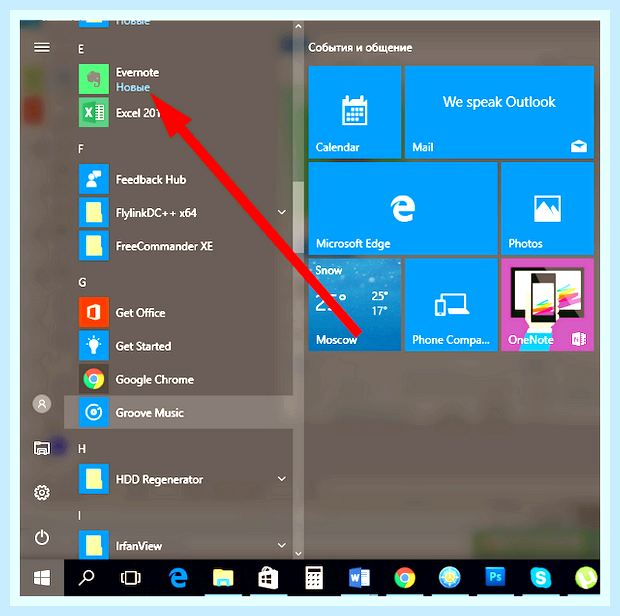620x616 pixels.
Task: Click the app list scroll-up arrow
Action: point(298,26)
